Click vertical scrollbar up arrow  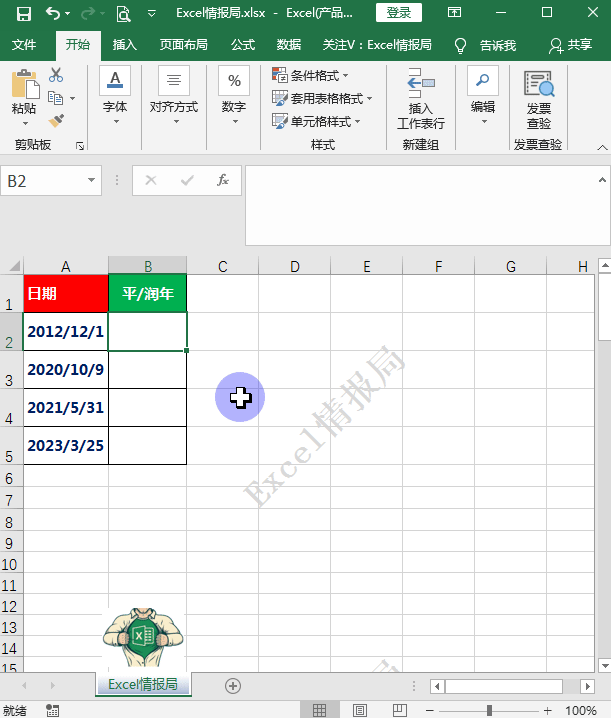click(605, 265)
